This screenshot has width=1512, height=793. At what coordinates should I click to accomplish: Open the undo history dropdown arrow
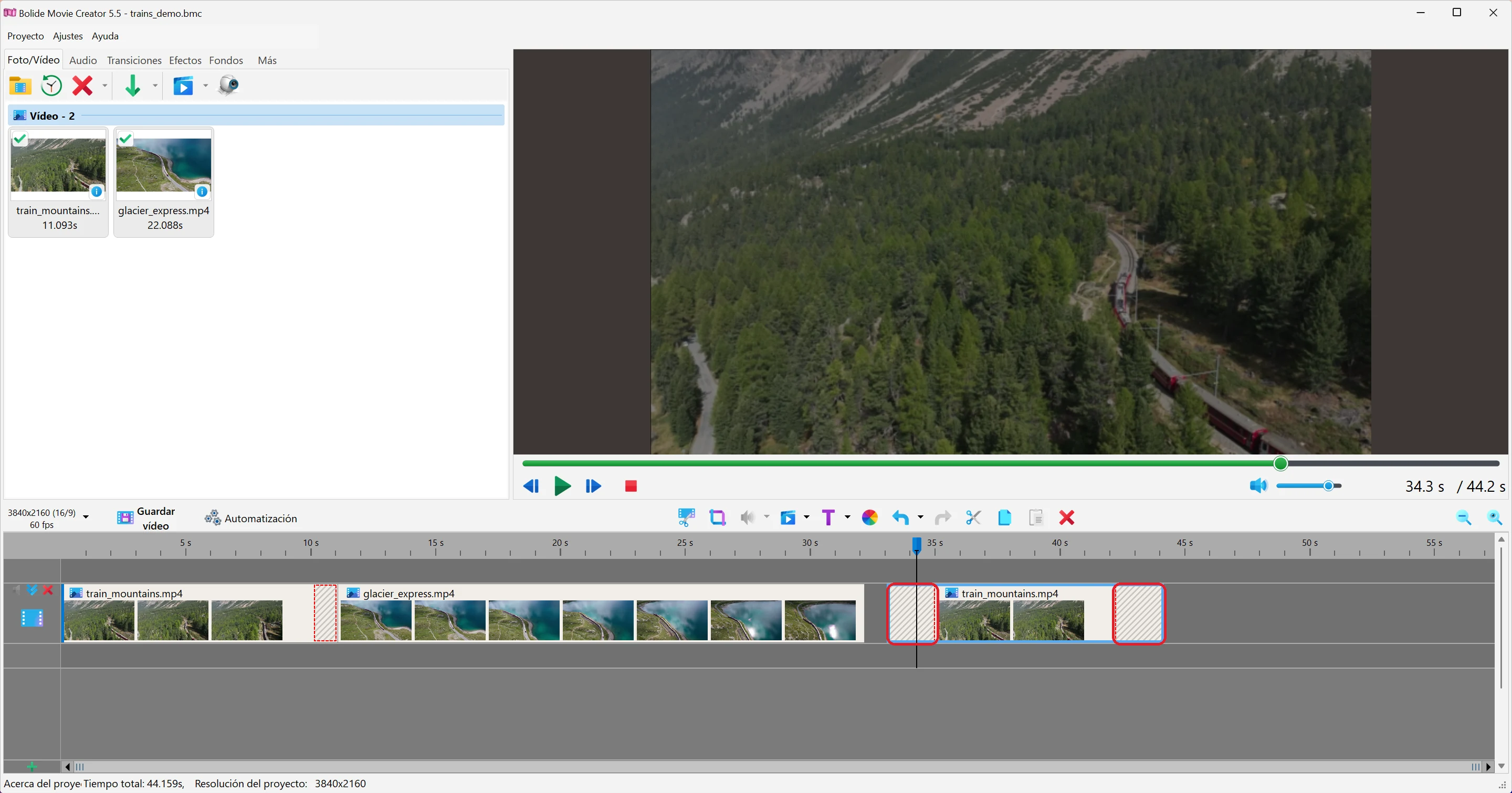coord(920,517)
